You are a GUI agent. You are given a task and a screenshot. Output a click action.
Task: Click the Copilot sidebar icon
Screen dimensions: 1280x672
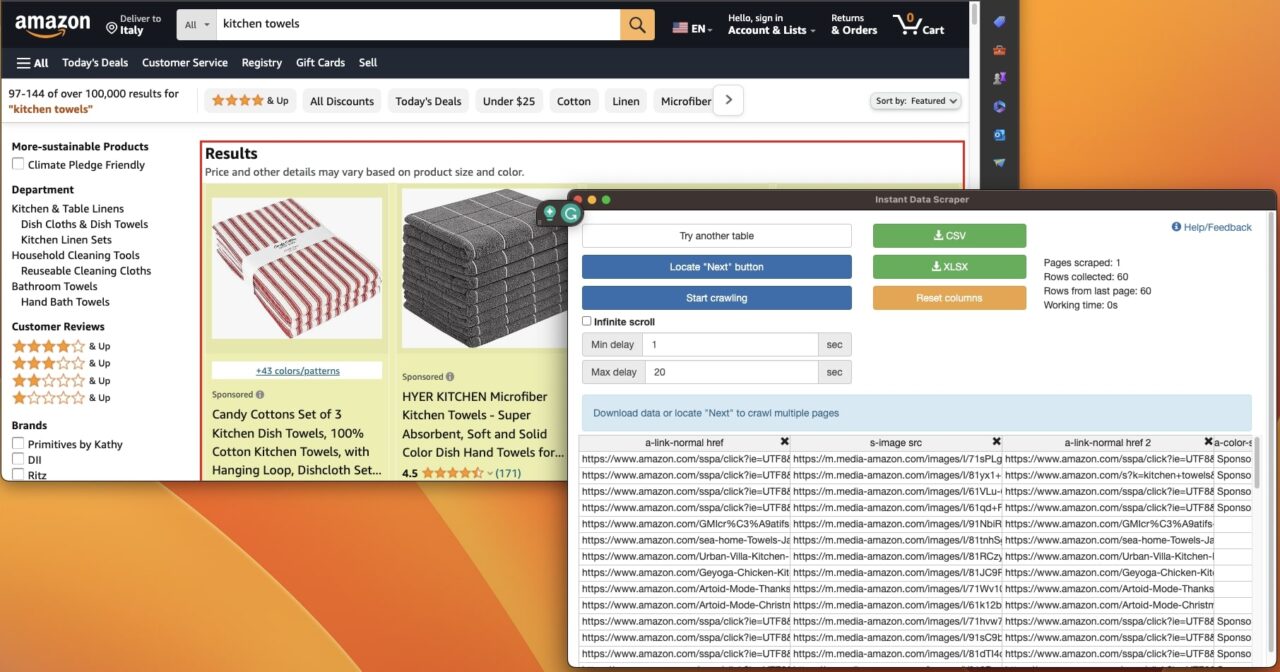pos(999,106)
